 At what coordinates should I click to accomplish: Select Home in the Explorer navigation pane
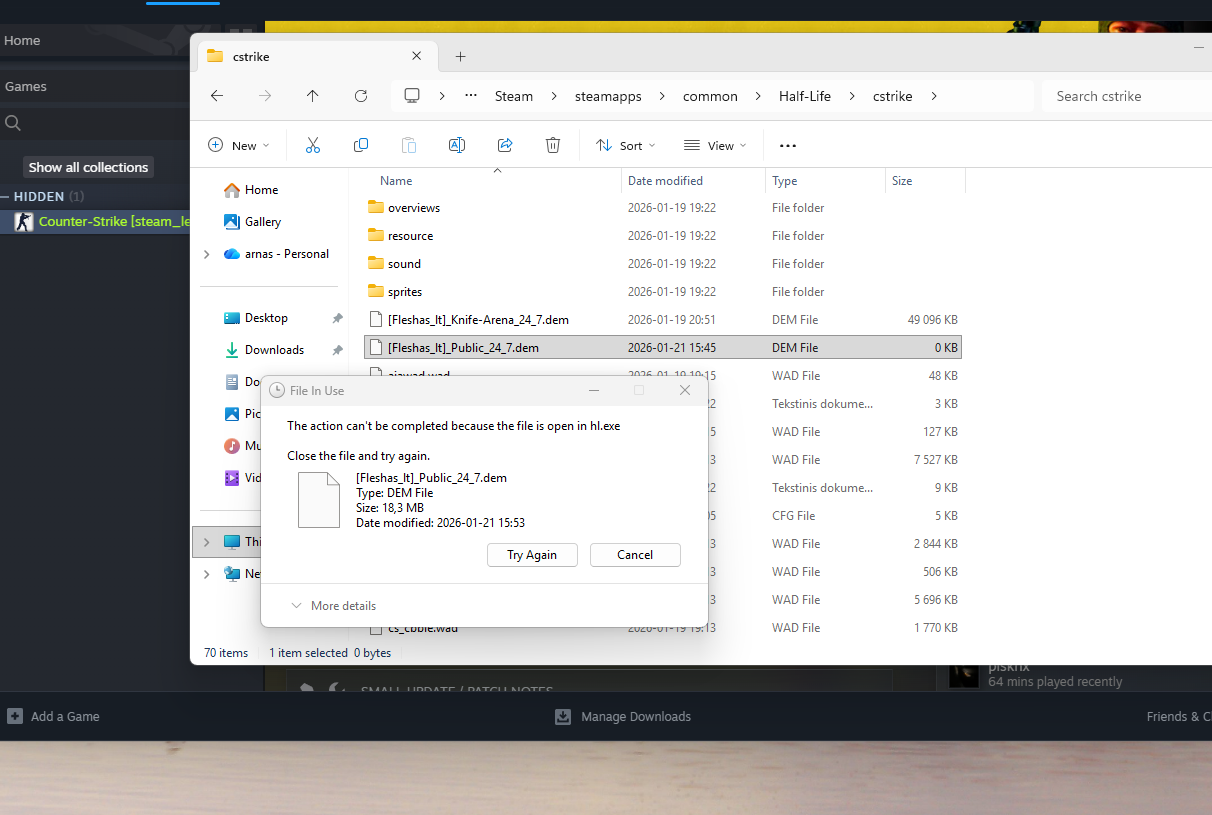point(261,190)
